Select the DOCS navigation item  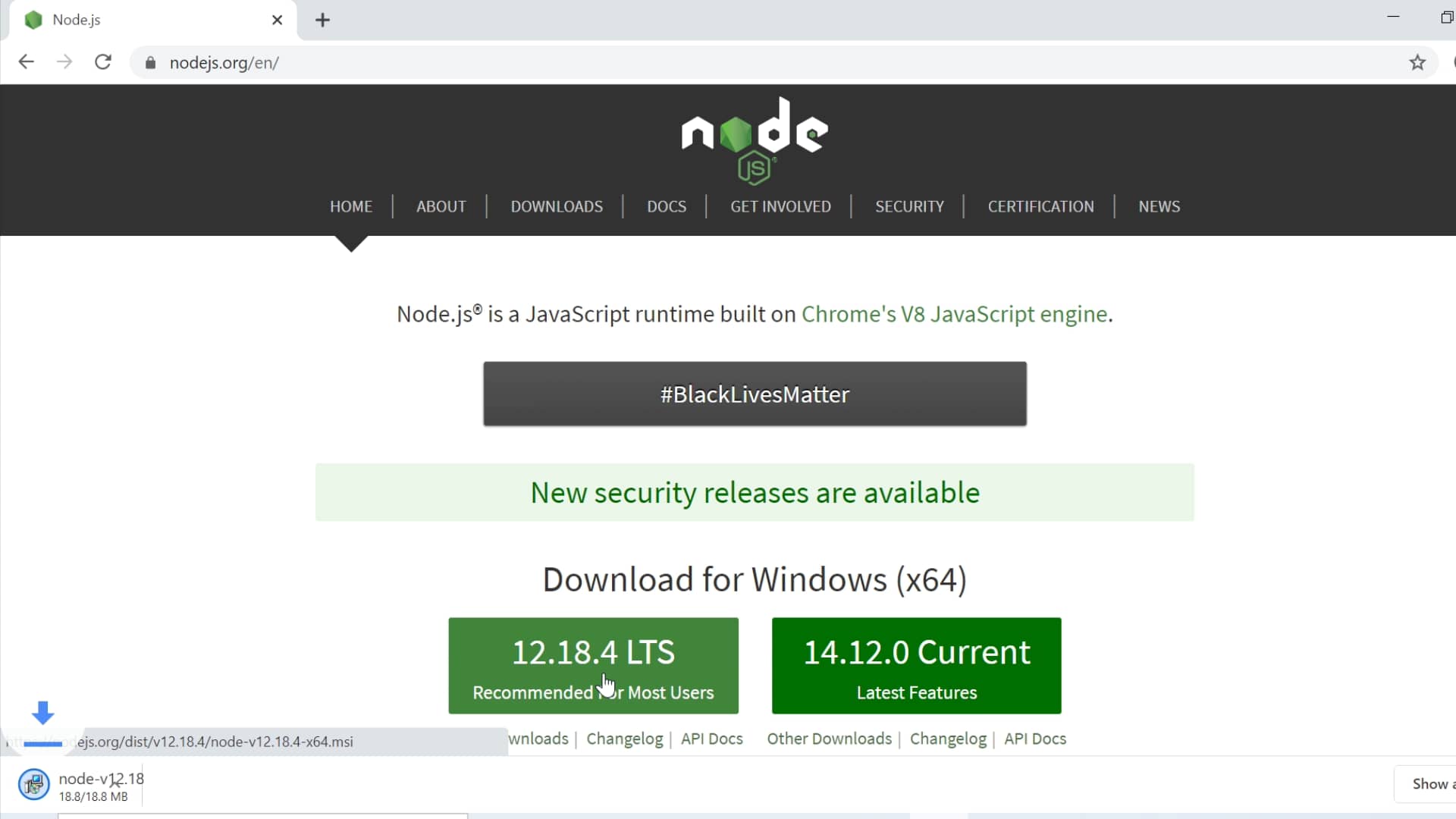(x=666, y=206)
